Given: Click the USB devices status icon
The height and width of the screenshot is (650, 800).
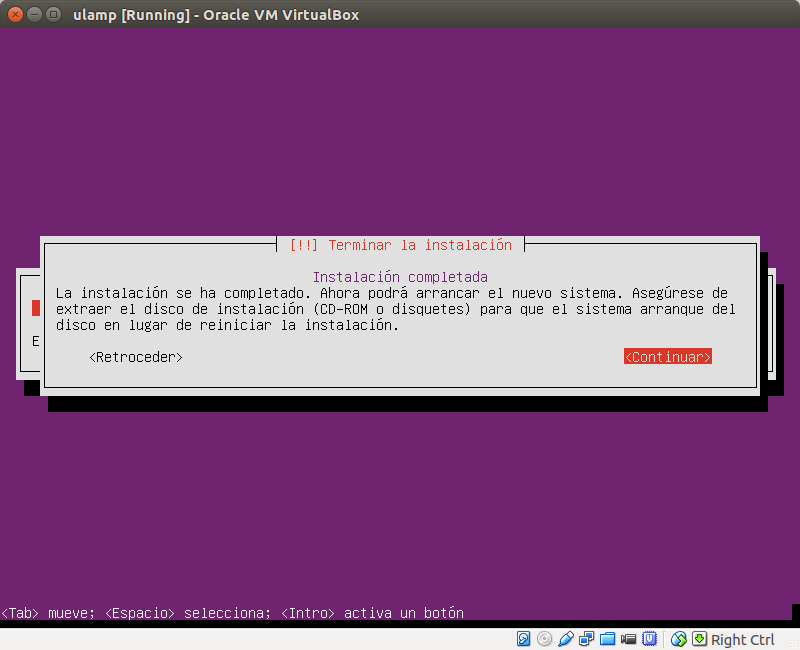Looking at the screenshot, I should (566, 638).
